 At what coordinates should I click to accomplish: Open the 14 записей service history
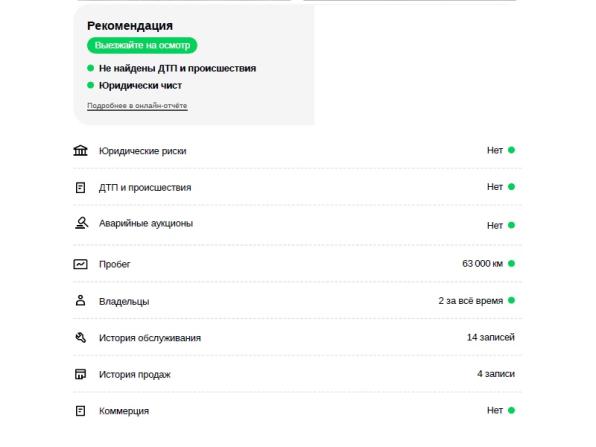click(x=491, y=337)
